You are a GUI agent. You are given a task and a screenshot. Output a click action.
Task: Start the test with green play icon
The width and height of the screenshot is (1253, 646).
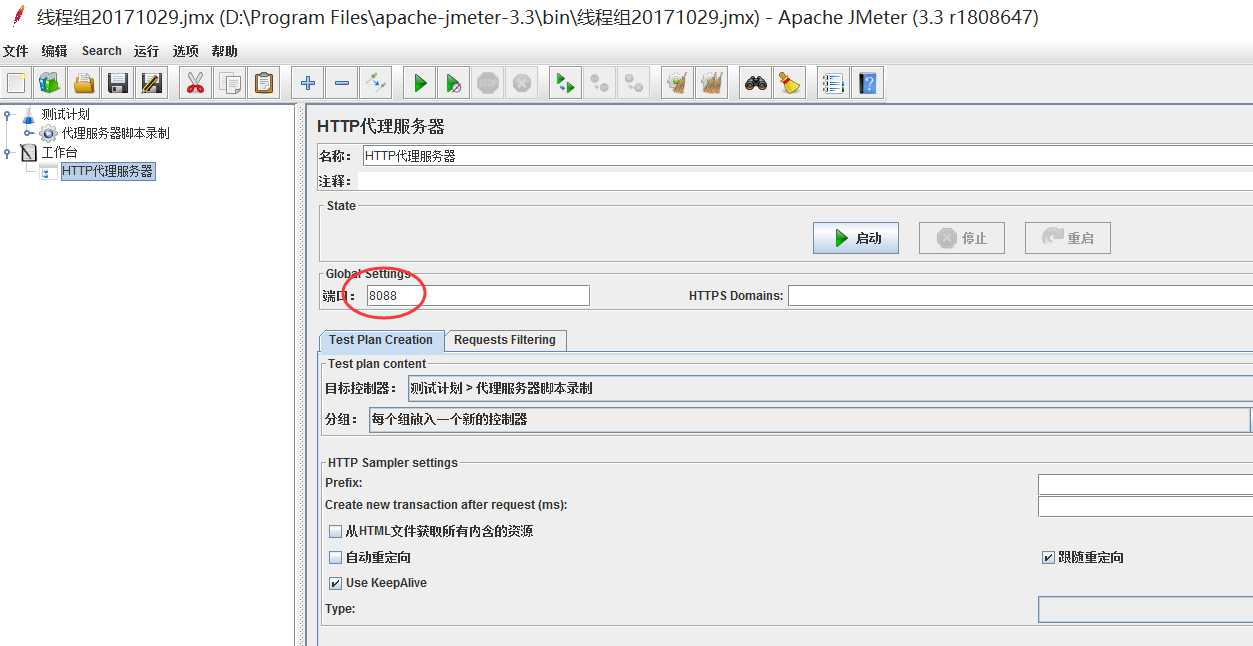(x=420, y=83)
